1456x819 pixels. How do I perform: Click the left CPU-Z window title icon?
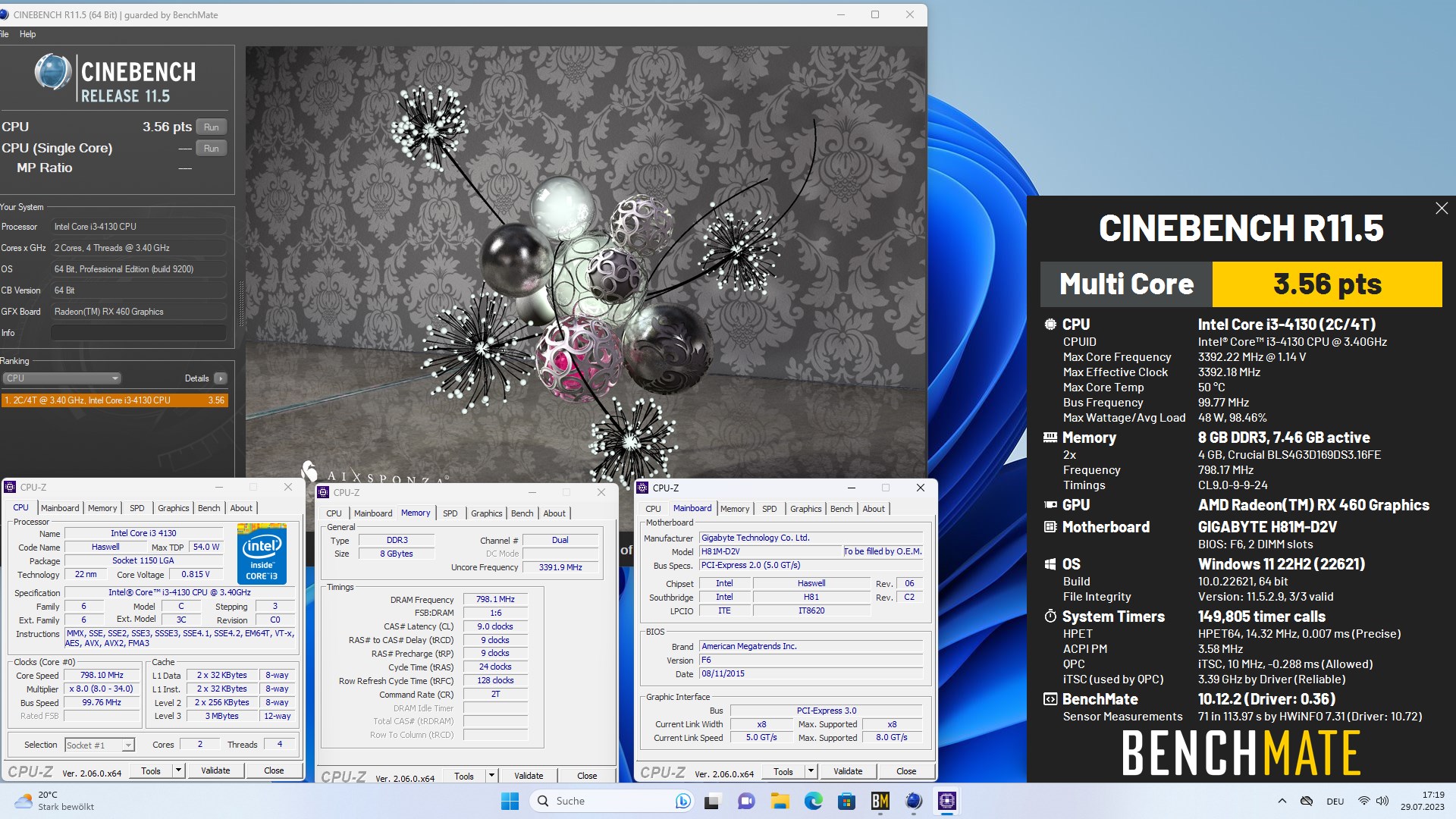point(11,488)
